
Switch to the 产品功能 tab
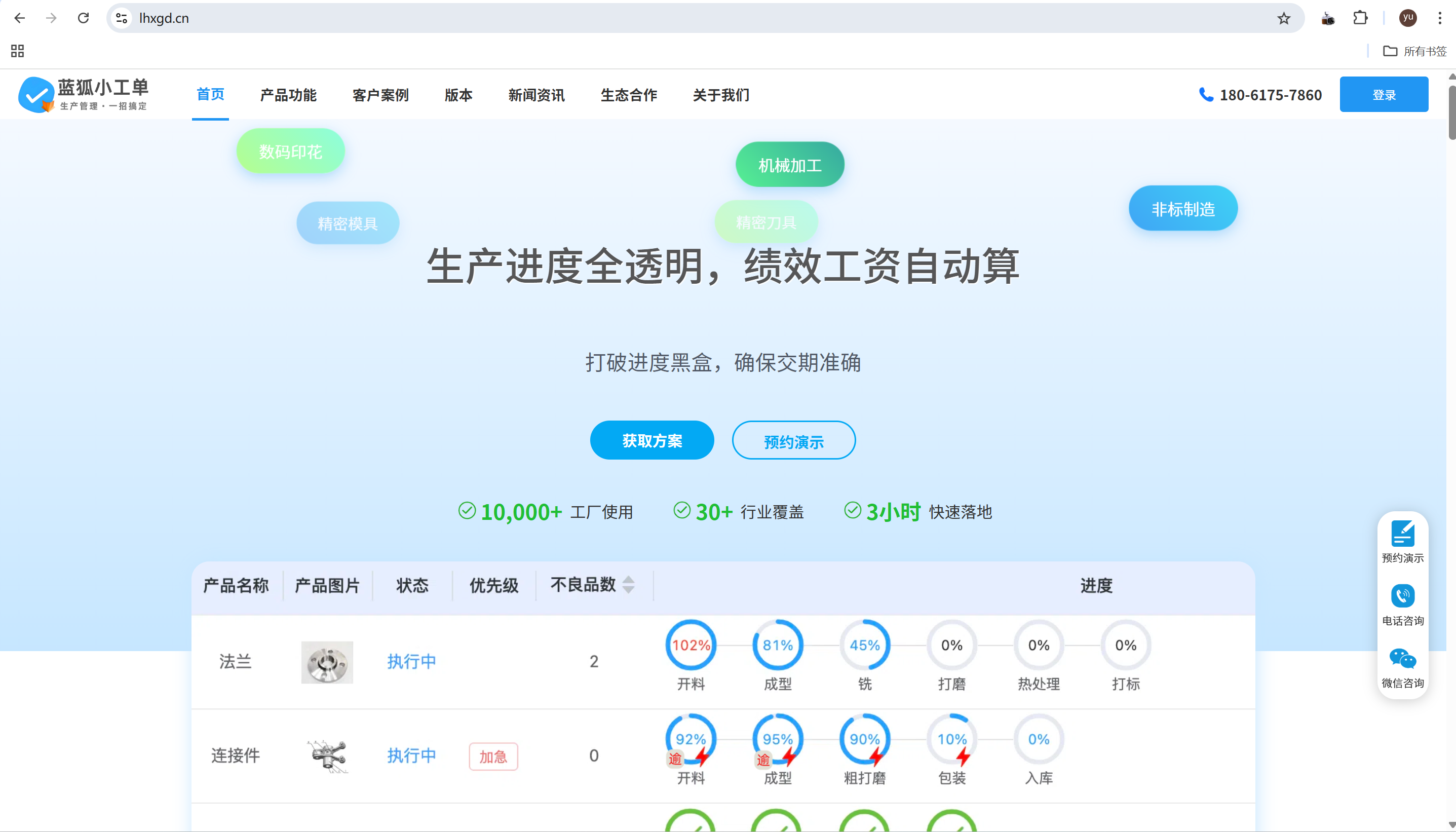point(288,95)
